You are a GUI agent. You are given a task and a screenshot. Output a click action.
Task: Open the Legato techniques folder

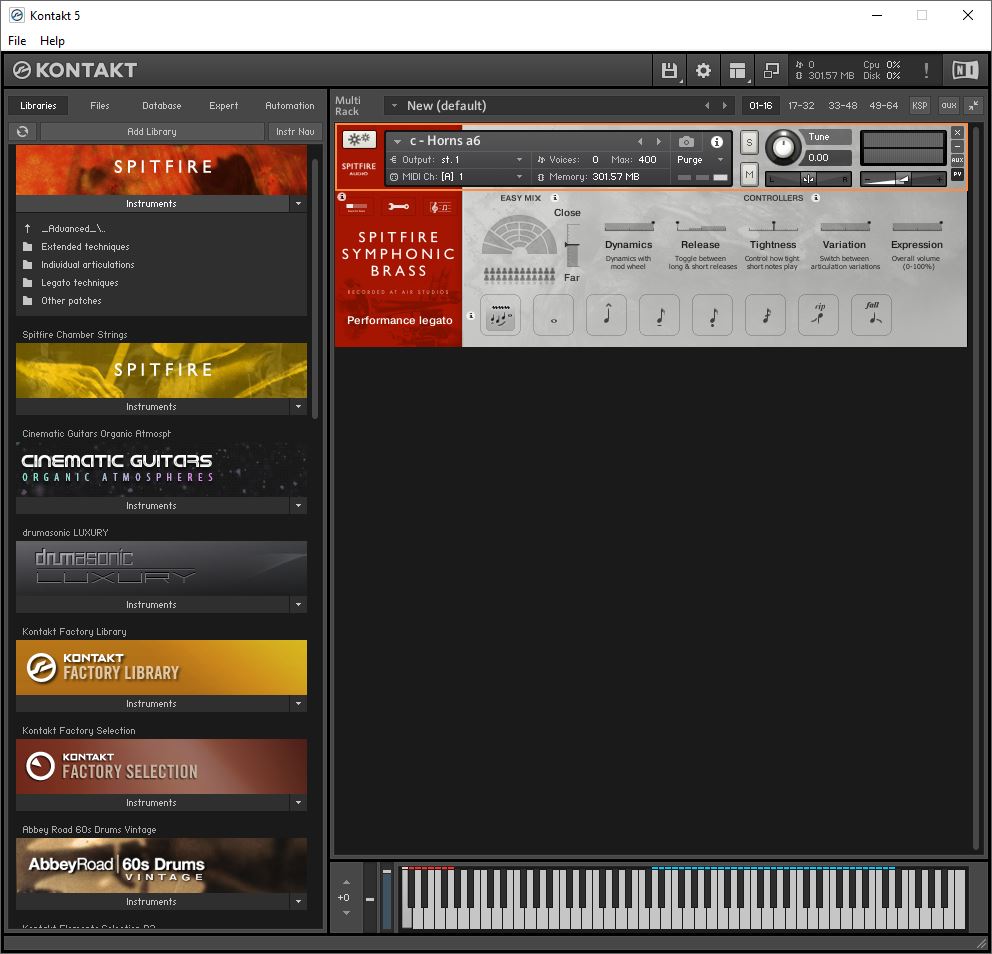pyautogui.click(x=80, y=283)
